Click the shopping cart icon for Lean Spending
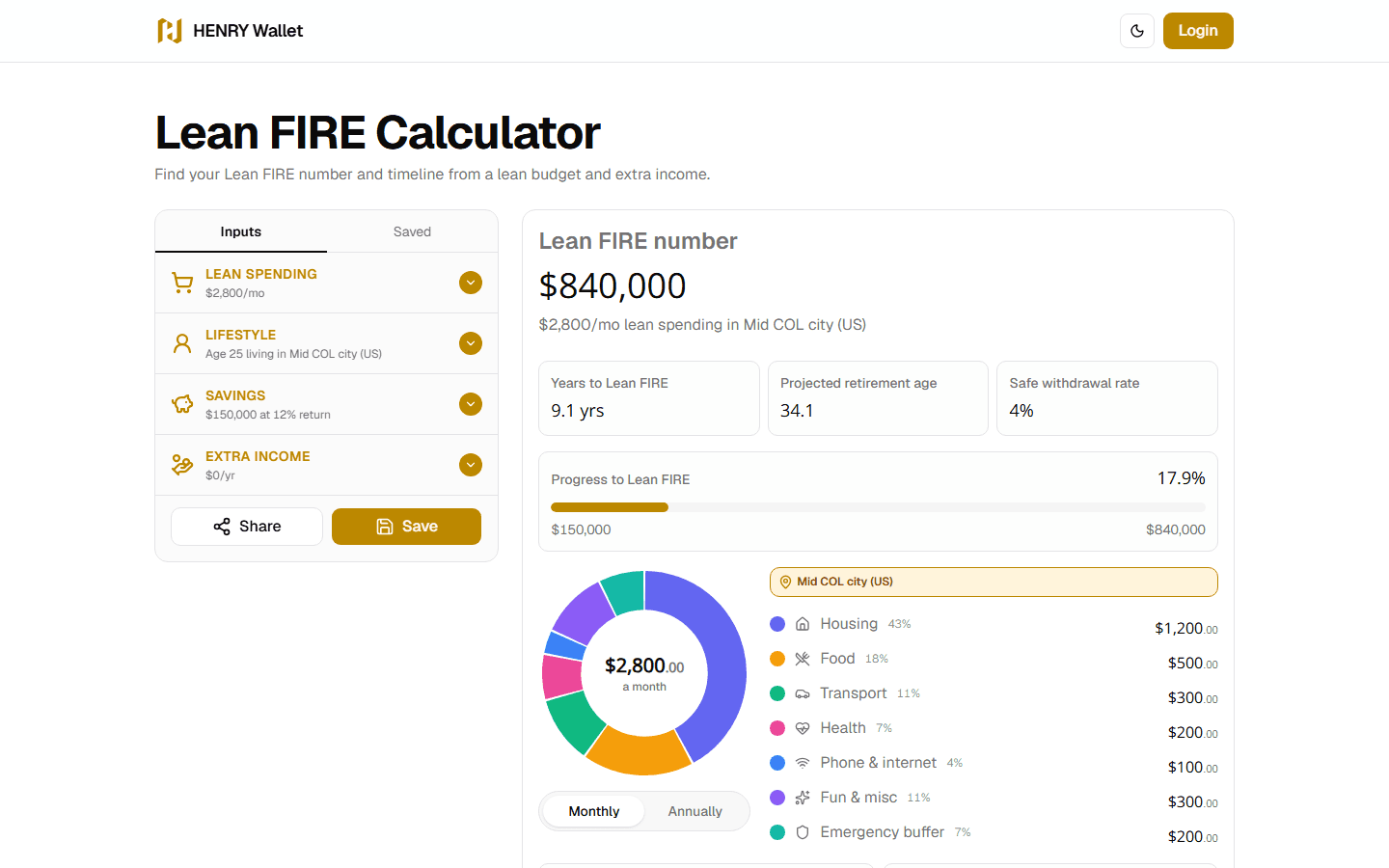Viewport: 1389px width, 868px height. tap(182, 283)
